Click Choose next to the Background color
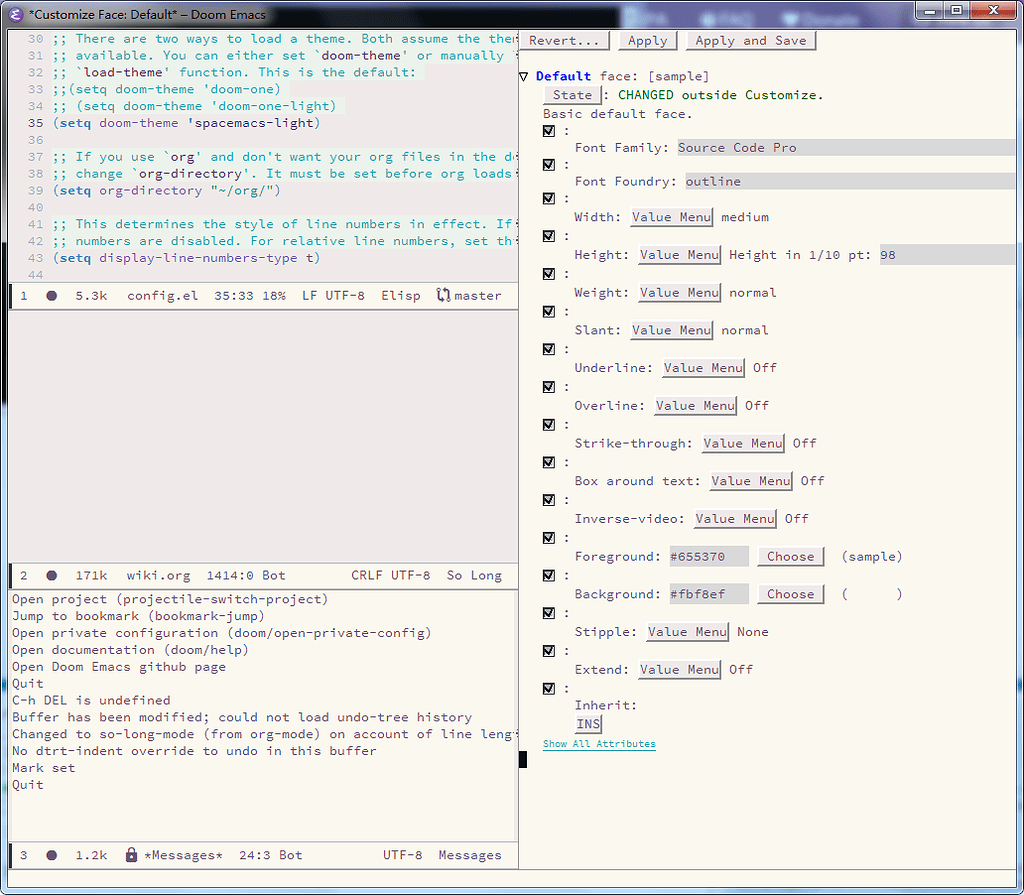 pyautogui.click(x=790, y=593)
